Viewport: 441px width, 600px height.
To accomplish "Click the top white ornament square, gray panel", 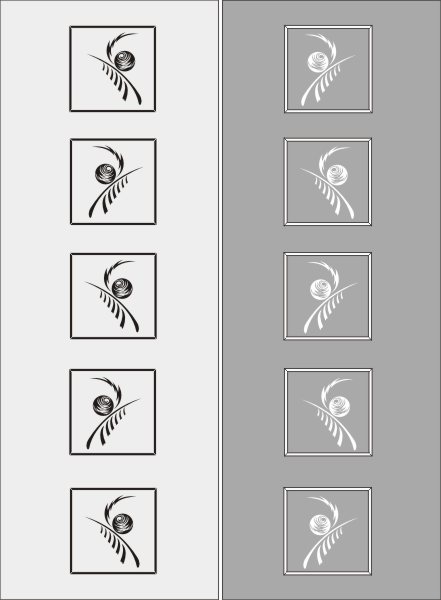I will (328, 69).
